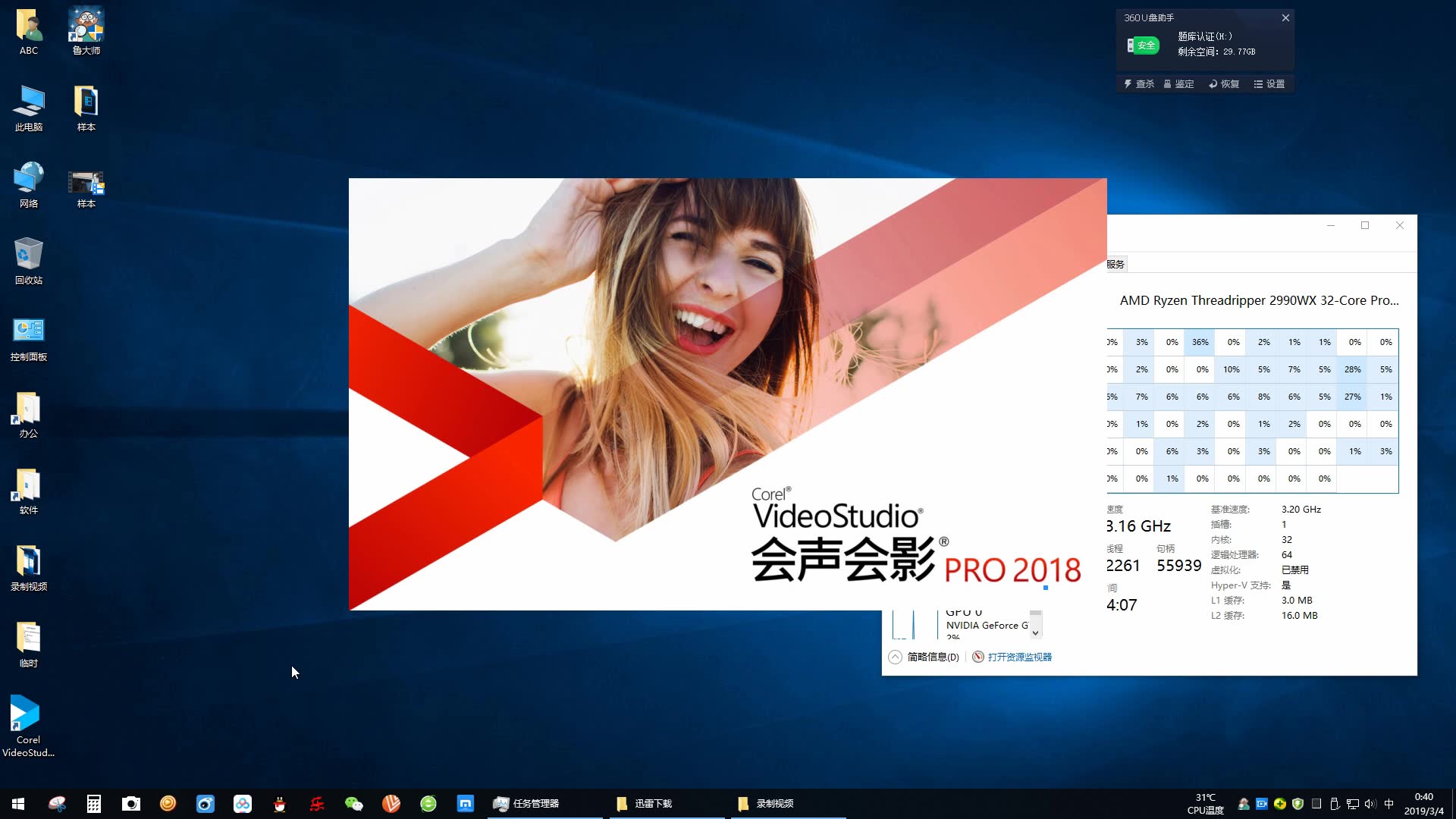The height and width of the screenshot is (819, 1456).
Task: Launch the green 360 browser taskbar icon
Action: 428,804
